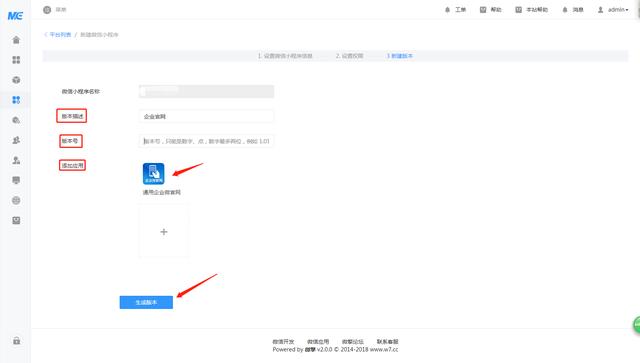Viewport: 640px width, 363px height.
Task: Click the lock icon in the sidebar
Action: pos(16,340)
